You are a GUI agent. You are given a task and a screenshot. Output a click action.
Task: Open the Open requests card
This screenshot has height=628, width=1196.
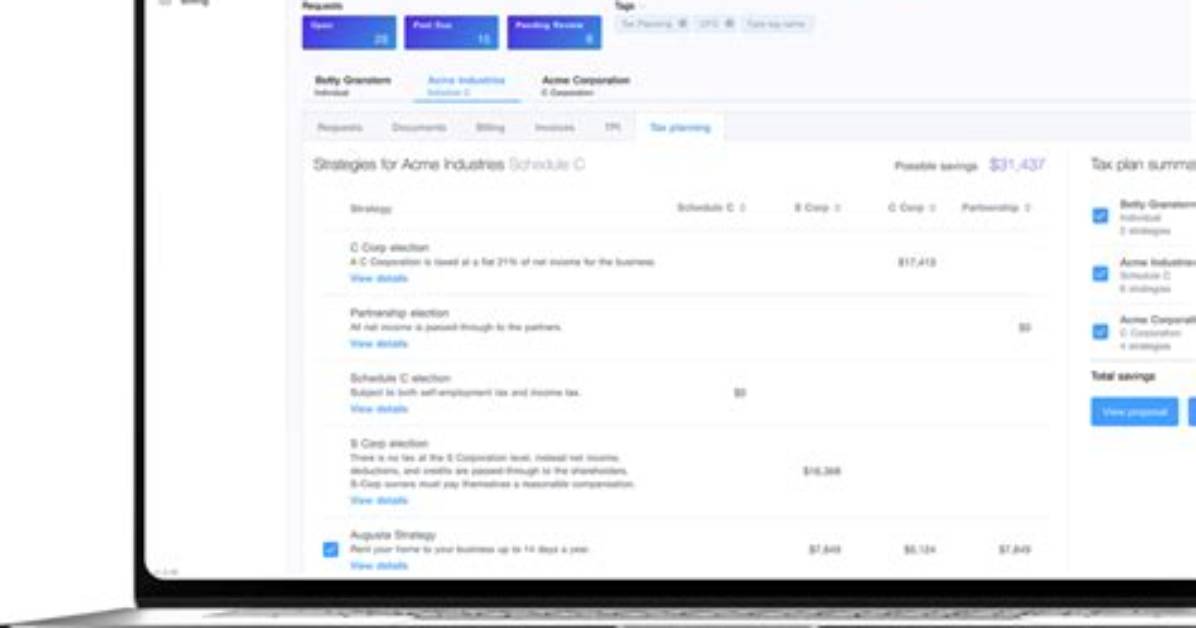pos(349,33)
